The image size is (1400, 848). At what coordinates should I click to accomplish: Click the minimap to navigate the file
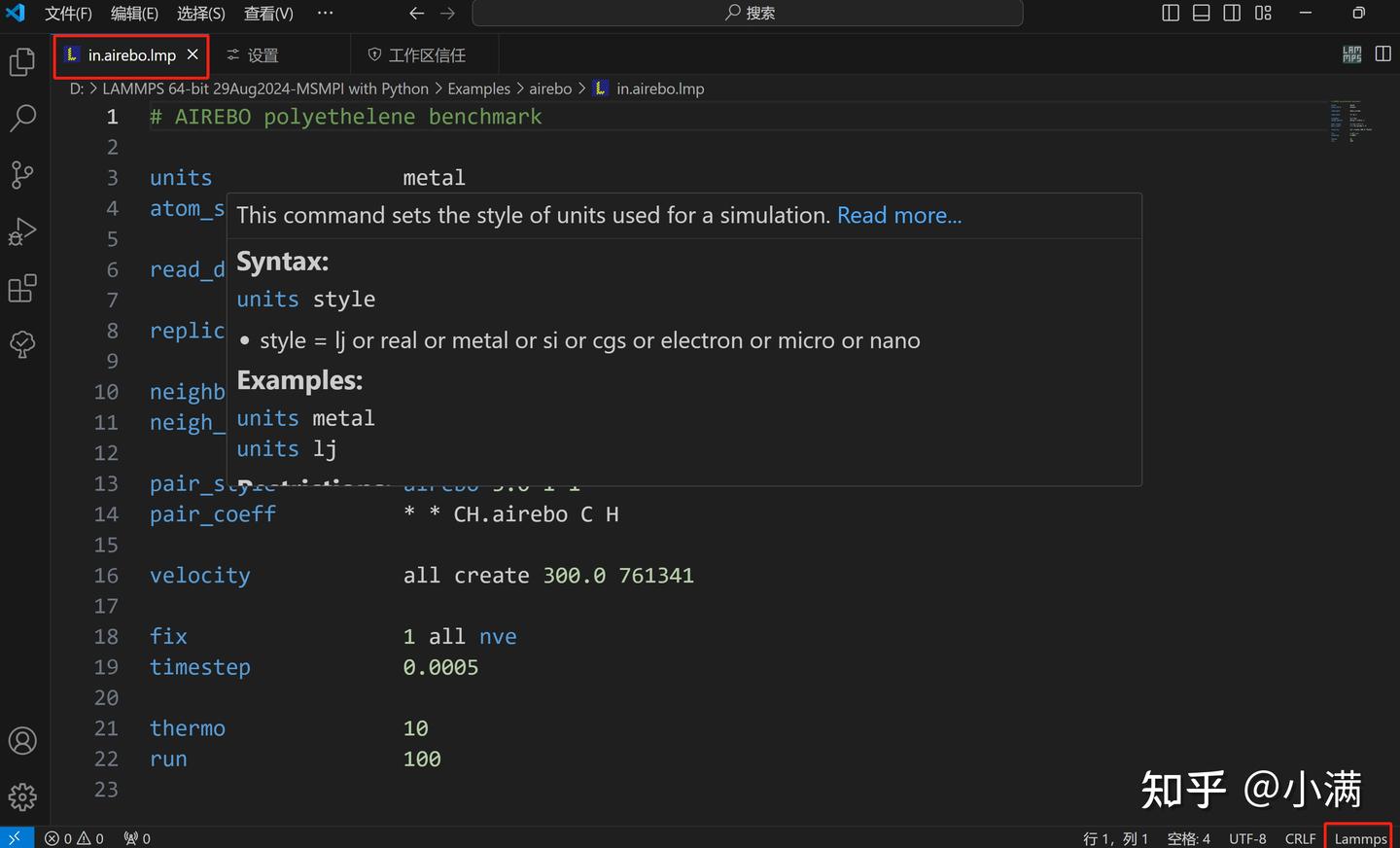click(1353, 122)
